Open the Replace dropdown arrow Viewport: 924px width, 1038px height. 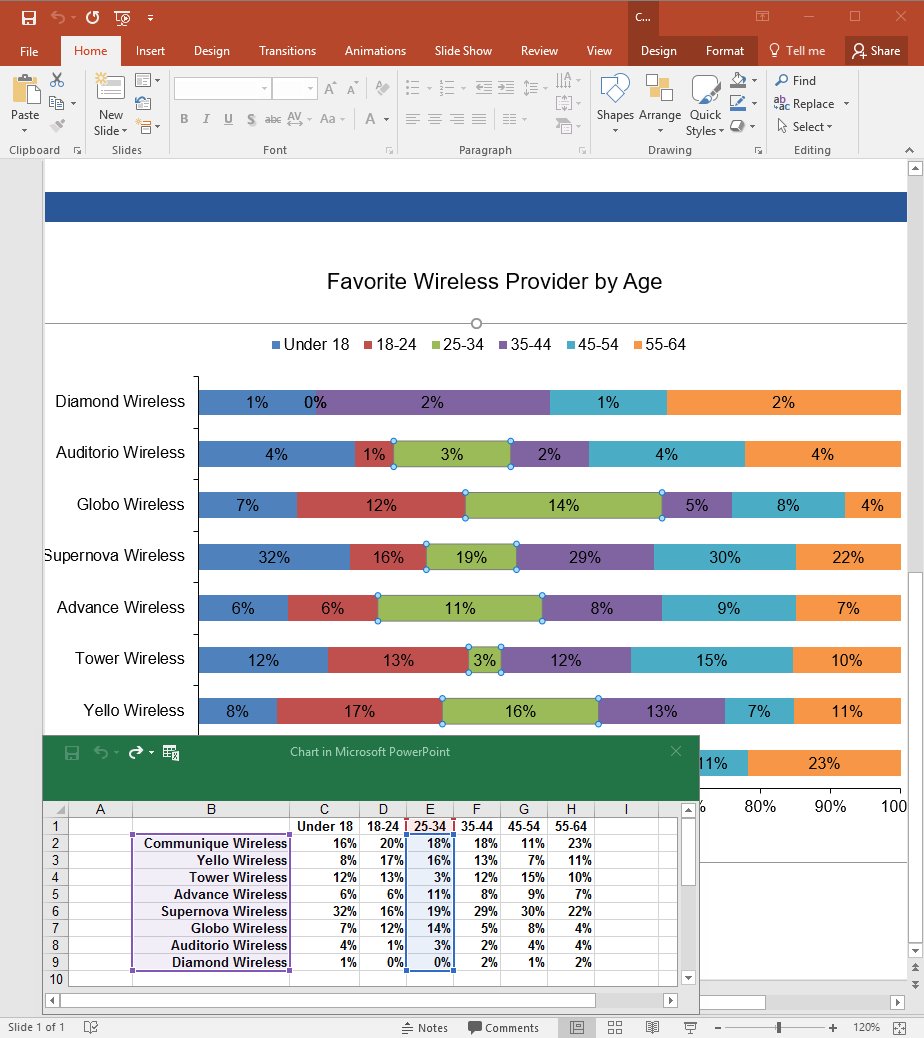(846, 104)
